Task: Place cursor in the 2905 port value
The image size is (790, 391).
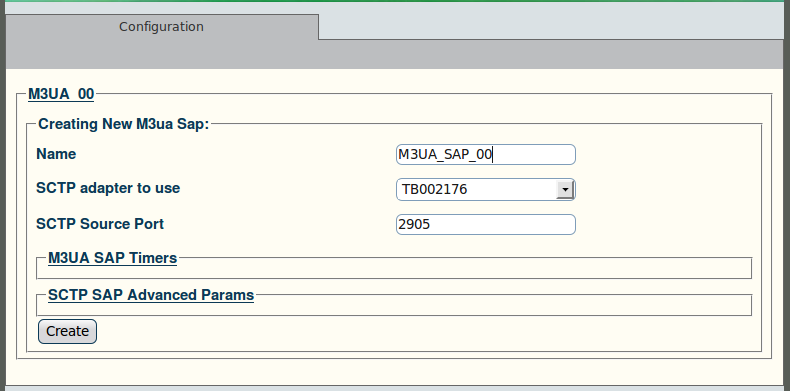Action: (x=414, y=224)
